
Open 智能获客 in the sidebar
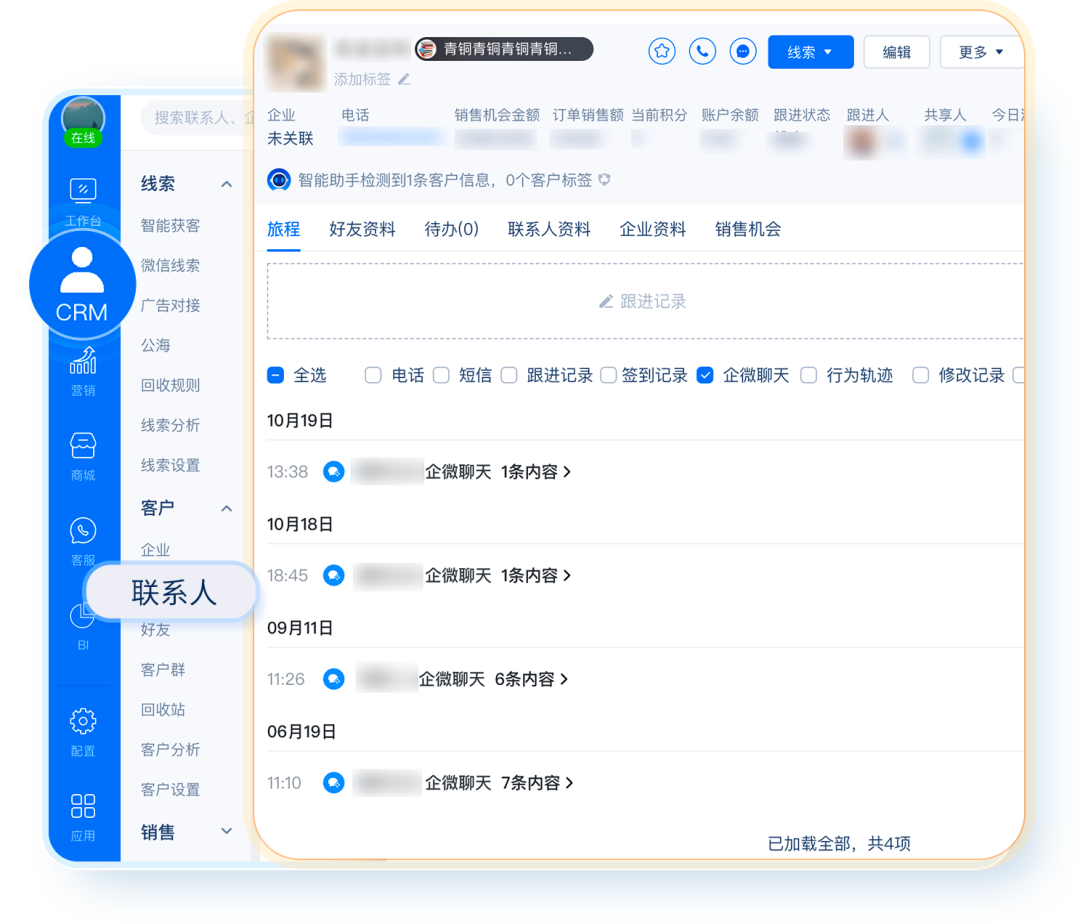point(170,225)
